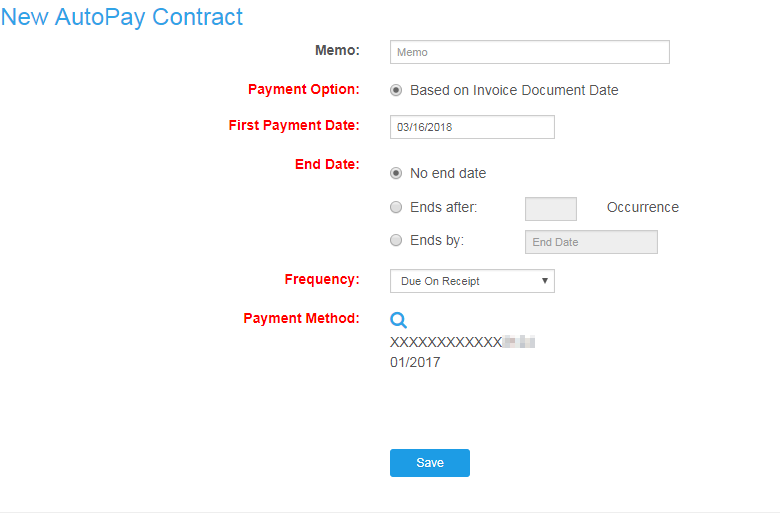Click the Memo field label
The width and height of the screenshot is (780, 515).
(338, 50)
